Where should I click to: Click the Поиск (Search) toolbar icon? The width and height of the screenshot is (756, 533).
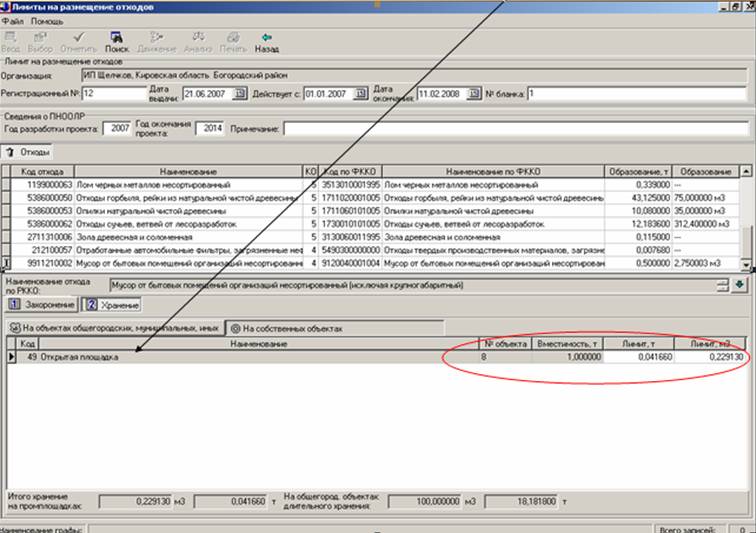(117, 40)
